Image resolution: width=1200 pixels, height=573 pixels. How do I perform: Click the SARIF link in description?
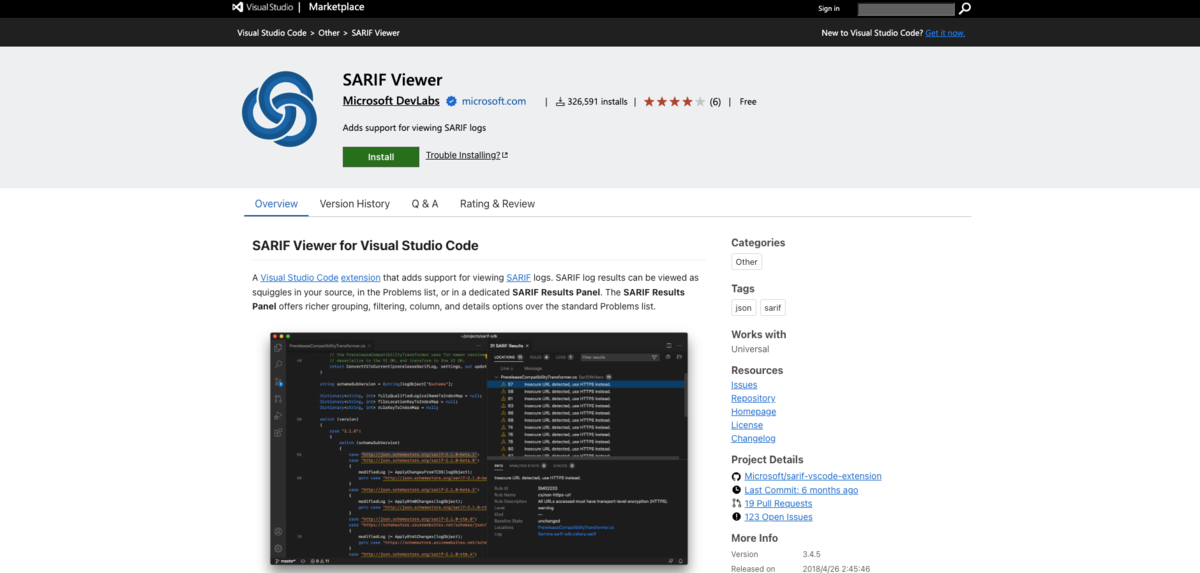click(x=518, y=277)
